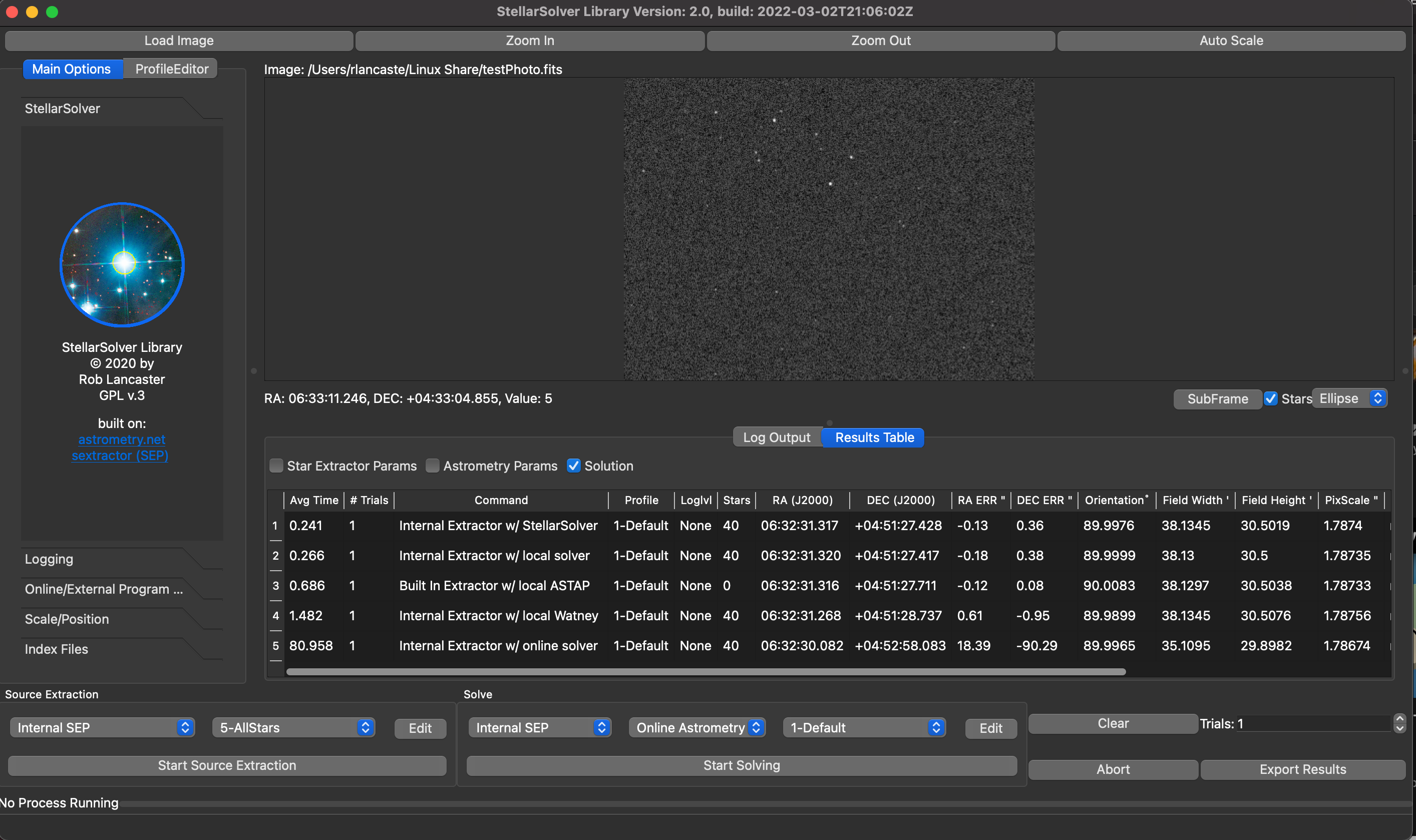1416x840 pixels.
Task: Uncheck the Solution checkbox
Action: (x=573, y=466)
